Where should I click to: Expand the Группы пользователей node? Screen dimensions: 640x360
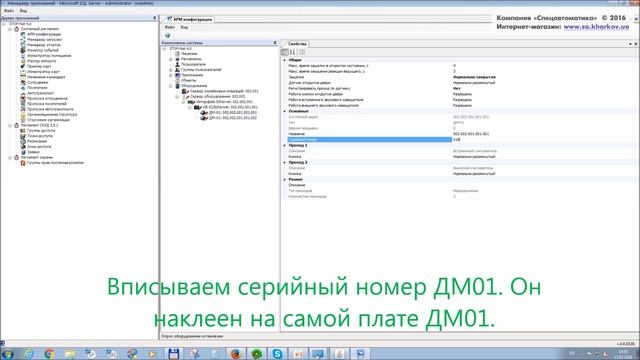171,70
